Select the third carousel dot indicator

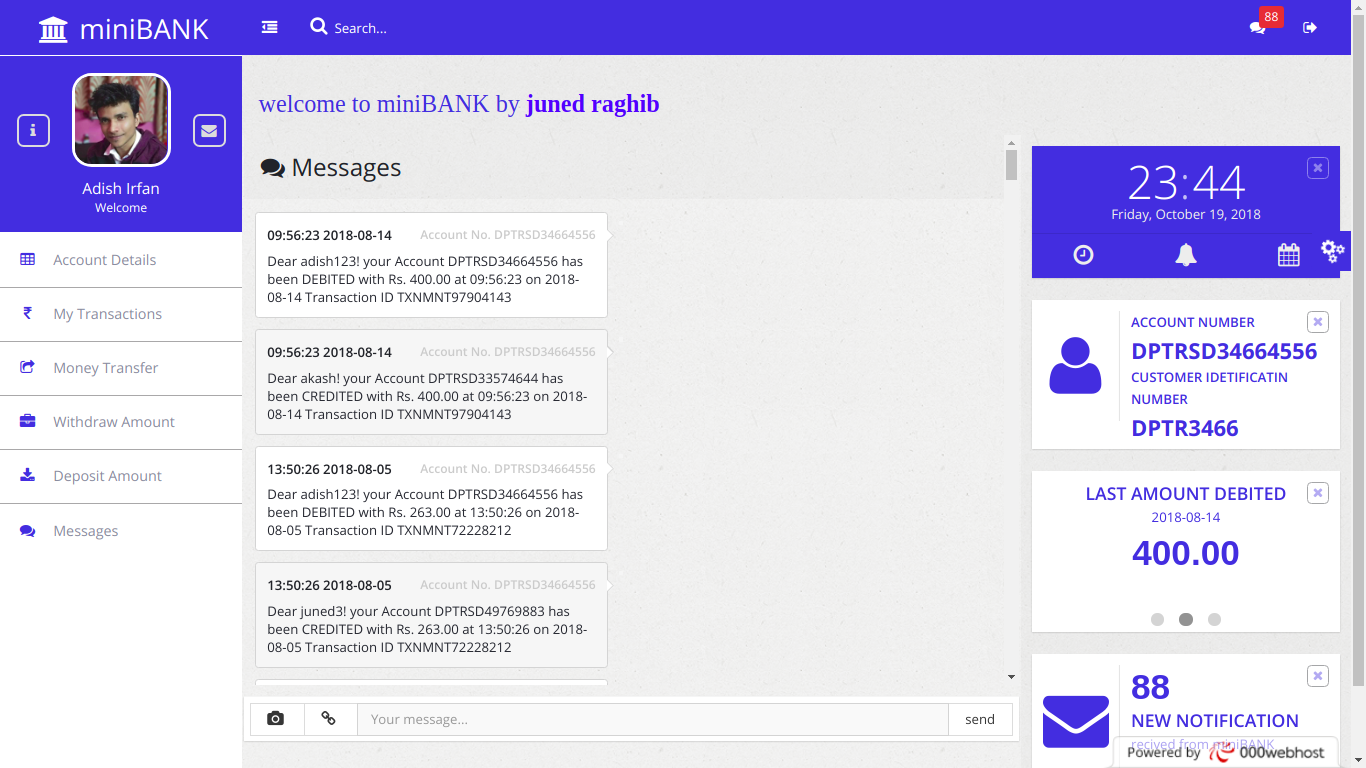[1214, 619]
